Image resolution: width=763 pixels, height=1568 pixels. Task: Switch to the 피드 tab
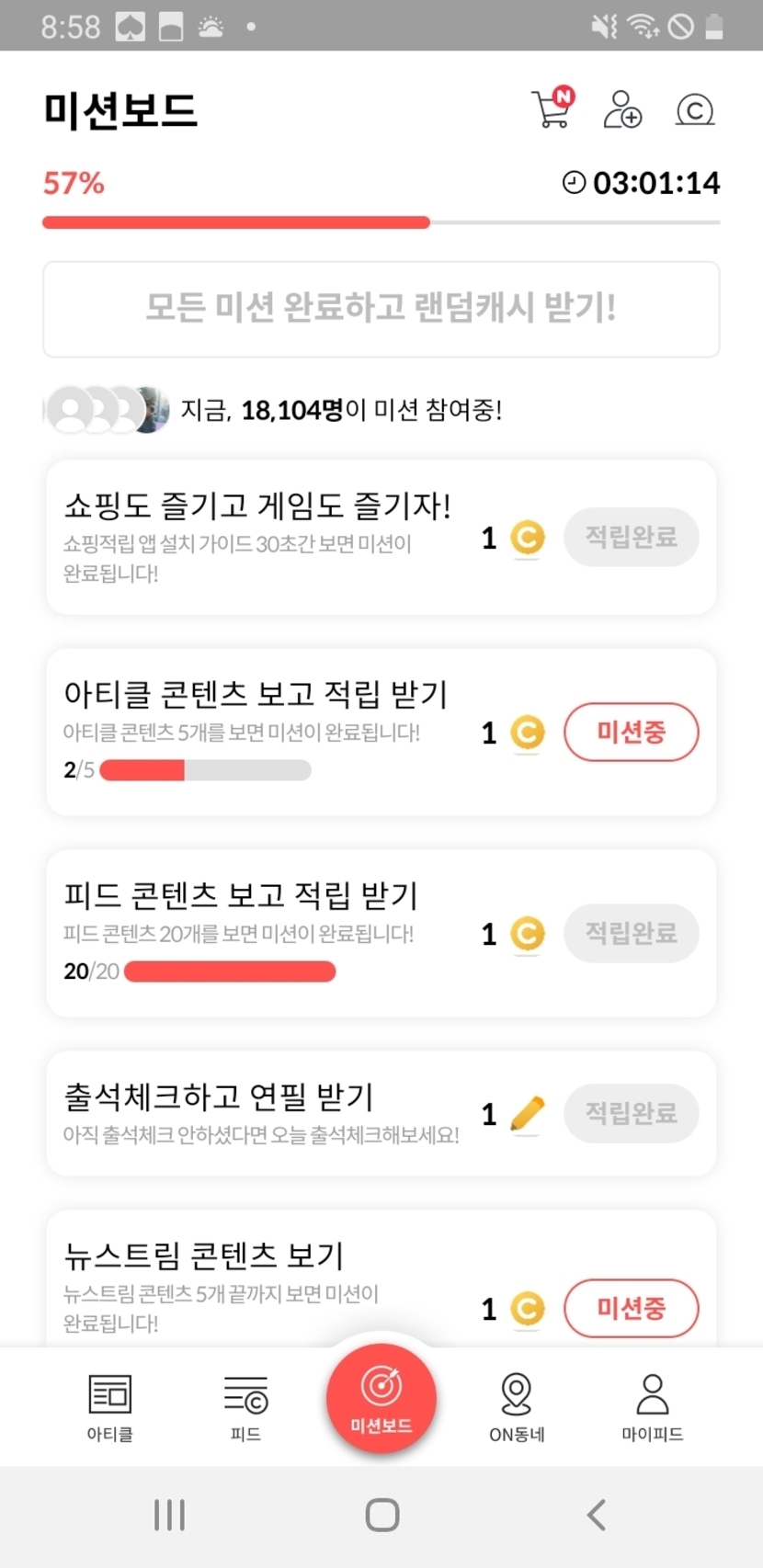(245, 1407)
